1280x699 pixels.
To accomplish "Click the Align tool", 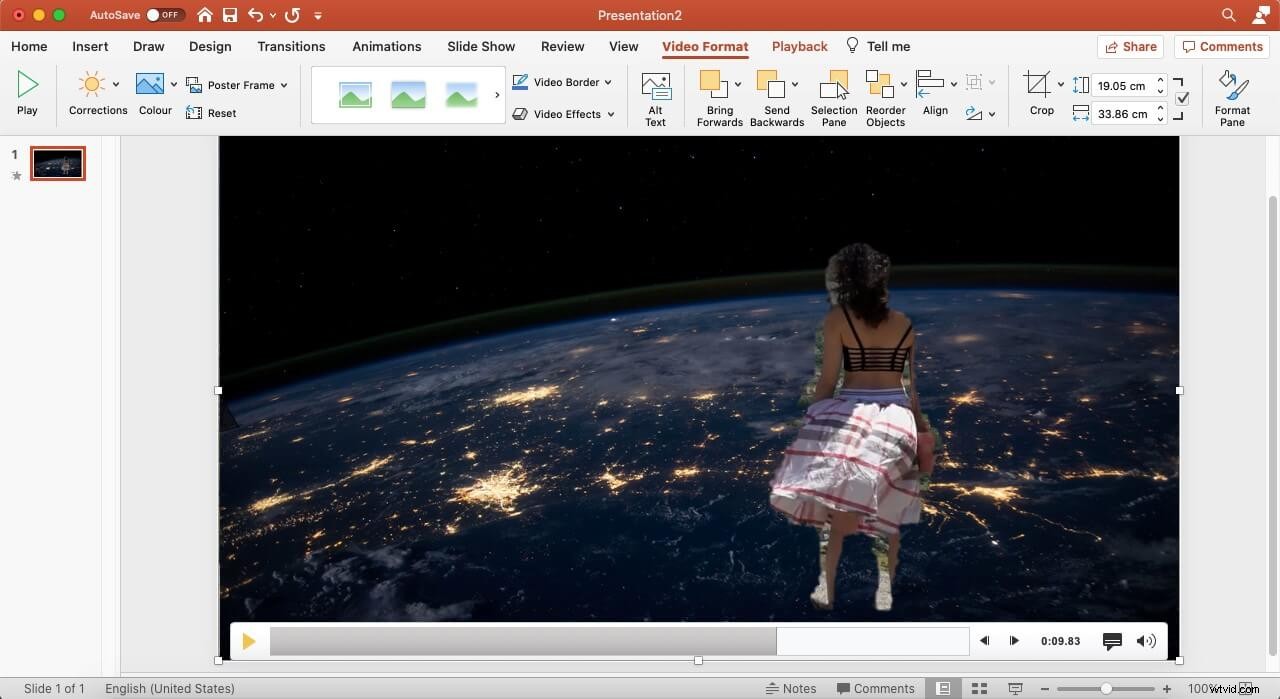I will (934, 97).
